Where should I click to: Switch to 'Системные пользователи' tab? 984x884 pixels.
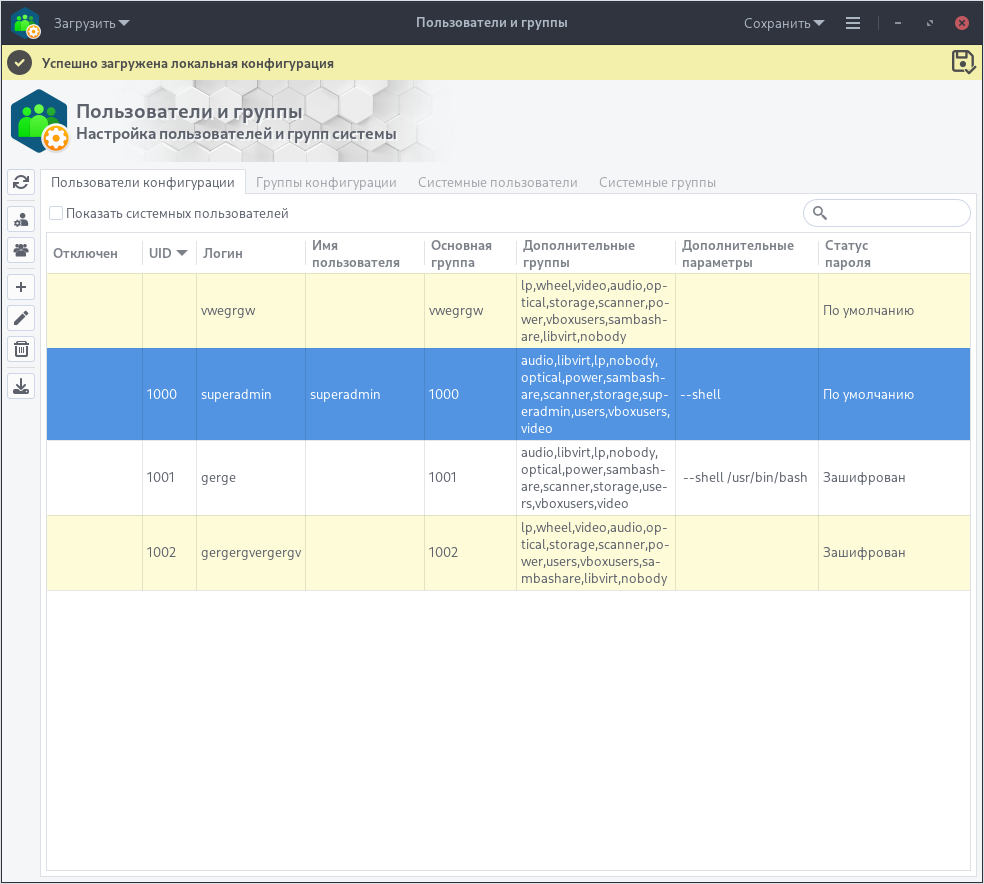pos(497,183)
